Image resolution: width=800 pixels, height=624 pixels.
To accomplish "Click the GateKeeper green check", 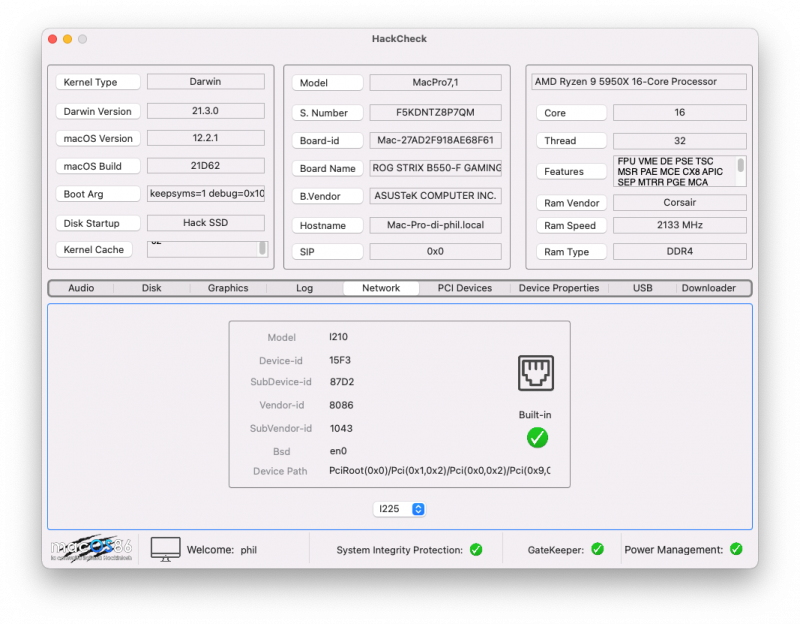I will (597, 549).
